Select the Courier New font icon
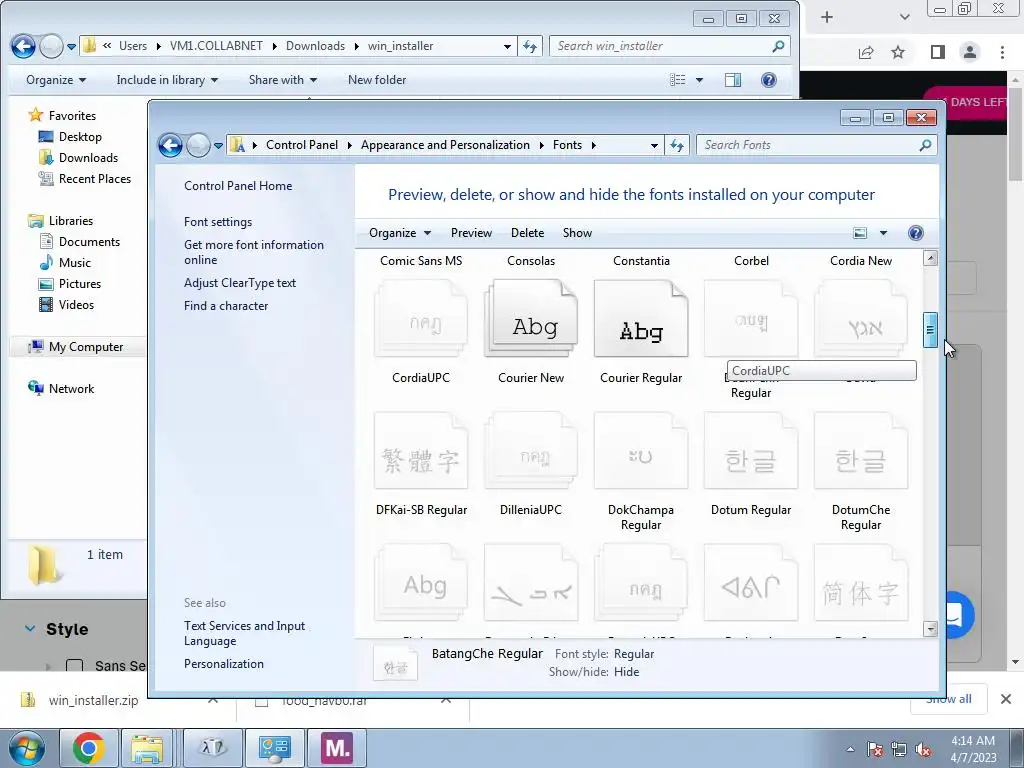1024x768 pixels. (x=531, y=319)
